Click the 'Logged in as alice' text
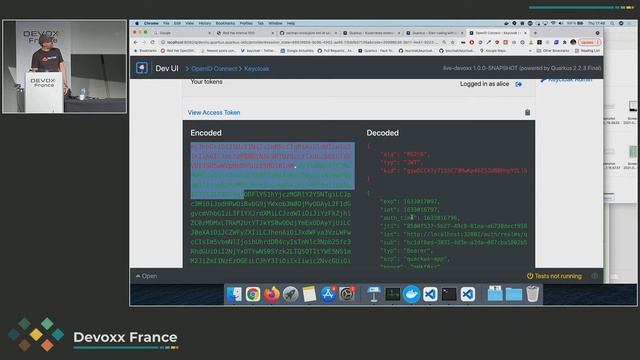The height and width of the screenshot is (360, 640). tap(484, 84)
